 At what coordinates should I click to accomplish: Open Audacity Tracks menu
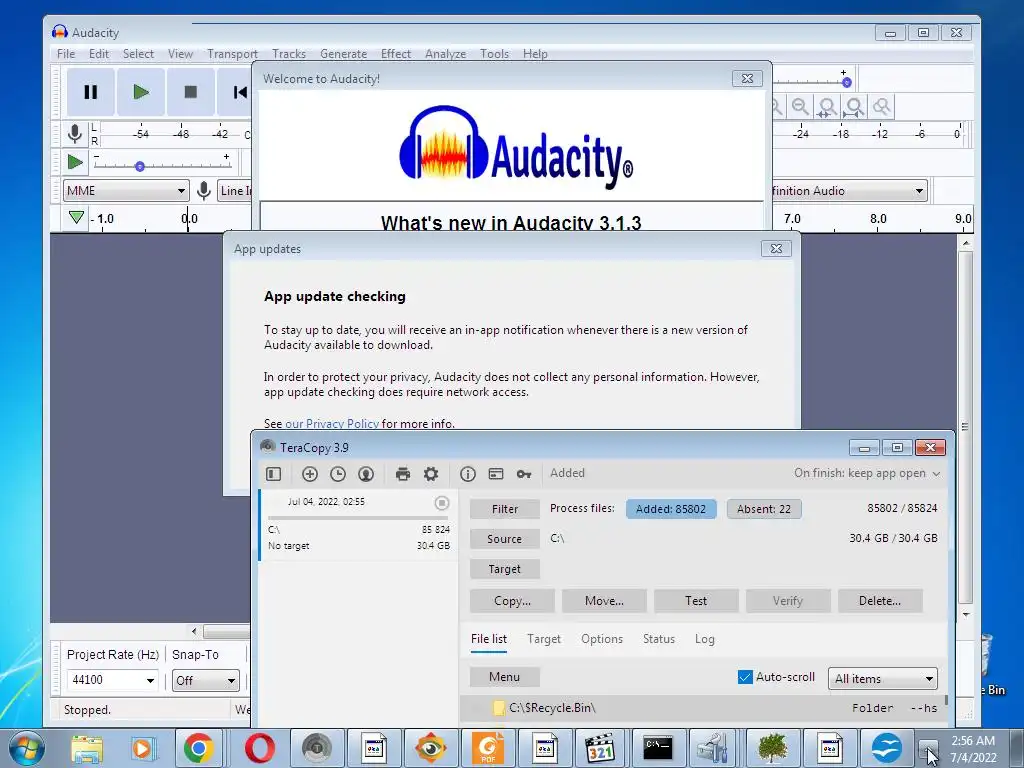(289, 54)
